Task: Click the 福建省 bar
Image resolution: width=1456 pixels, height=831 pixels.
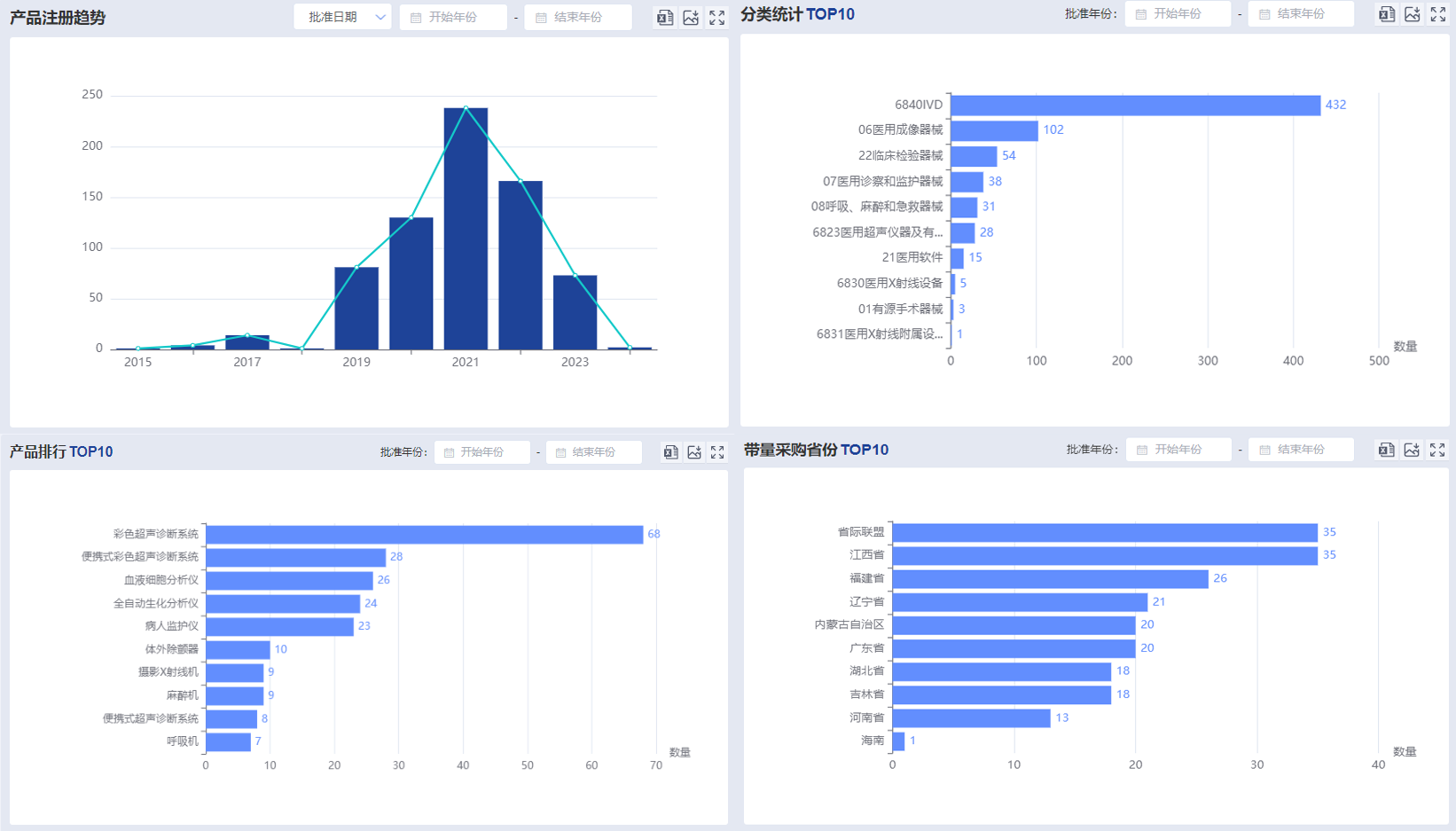Action: click(1051, 578)
